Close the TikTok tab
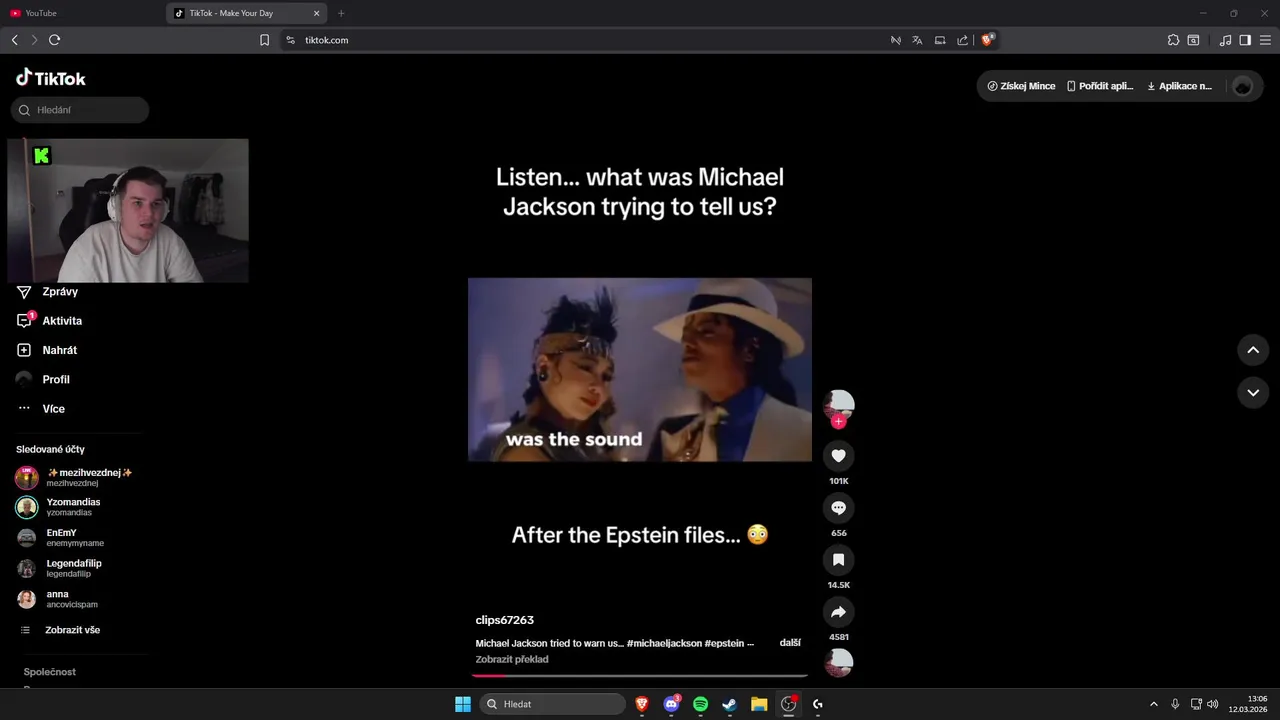Image resolution: width=1280 pixels, height=720 pixels. point(317,13)
